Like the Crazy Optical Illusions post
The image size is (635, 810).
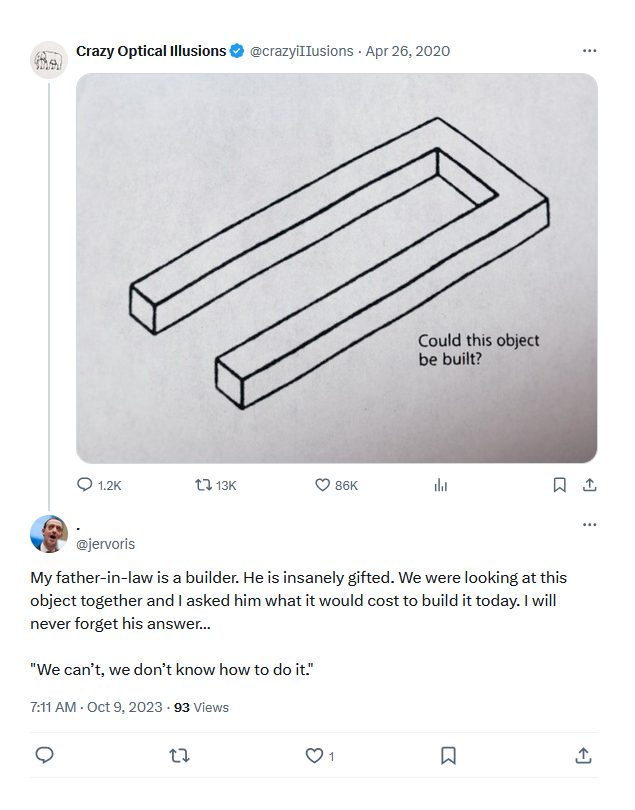coord(323,485)
